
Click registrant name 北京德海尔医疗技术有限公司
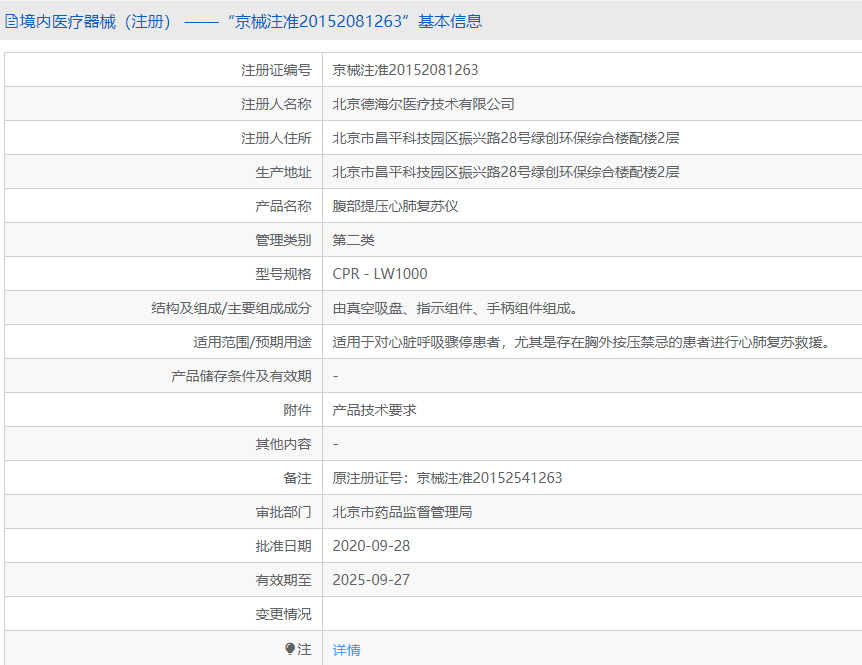(423, 104)
